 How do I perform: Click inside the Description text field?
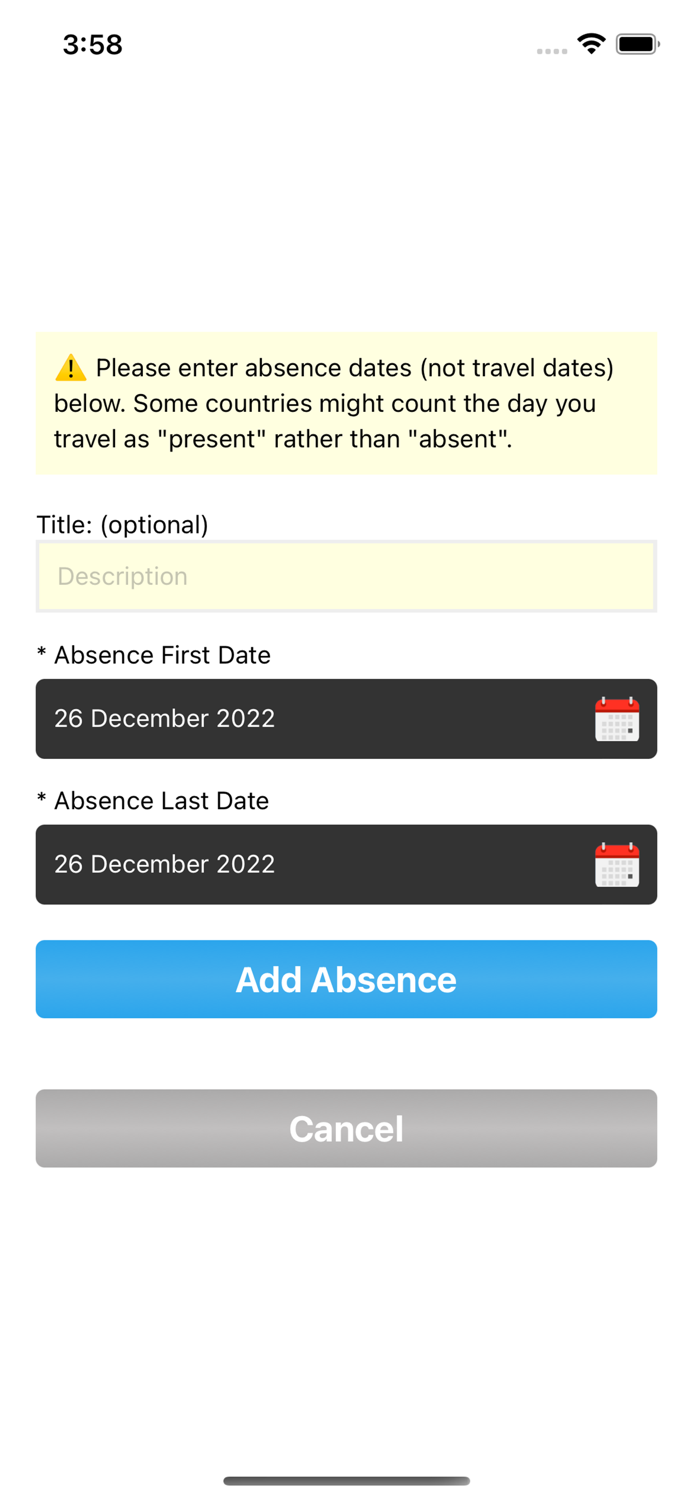[346, 576]
